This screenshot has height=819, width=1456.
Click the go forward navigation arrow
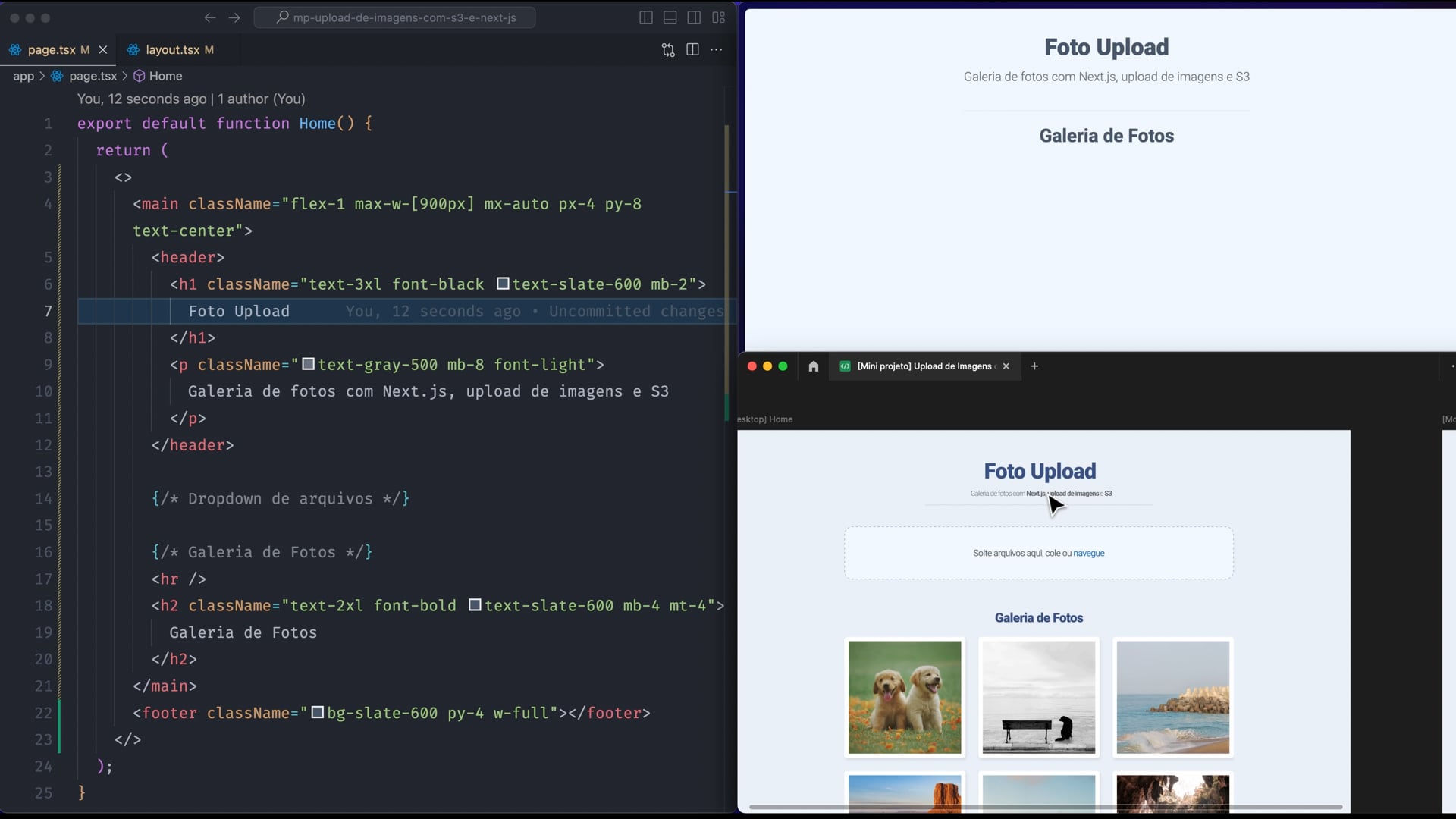234,17
